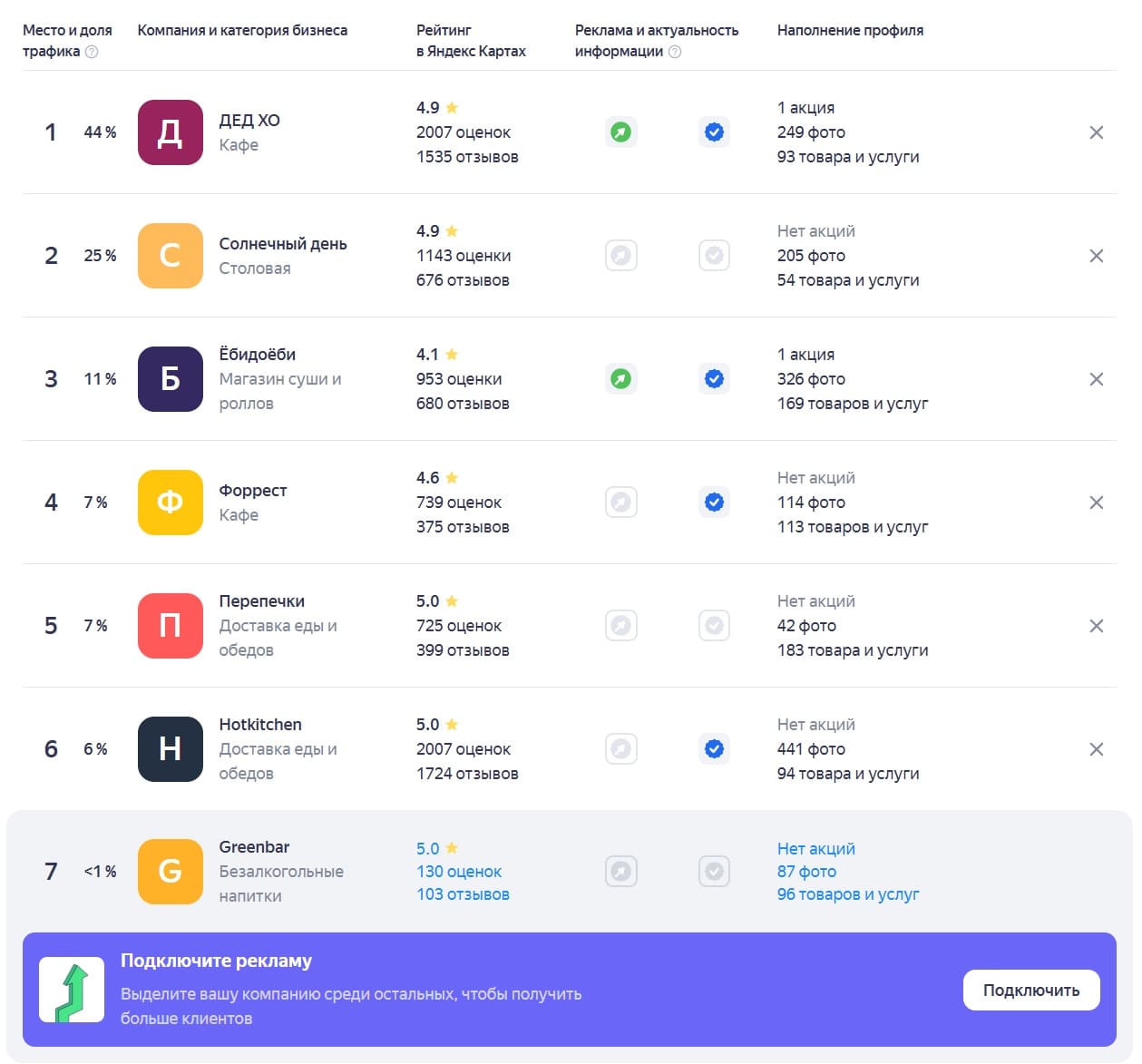Screen dimensions: 1142x1064
Task: Open help icon next to 'актуальность информации'
Action: (x=675, y=52)
